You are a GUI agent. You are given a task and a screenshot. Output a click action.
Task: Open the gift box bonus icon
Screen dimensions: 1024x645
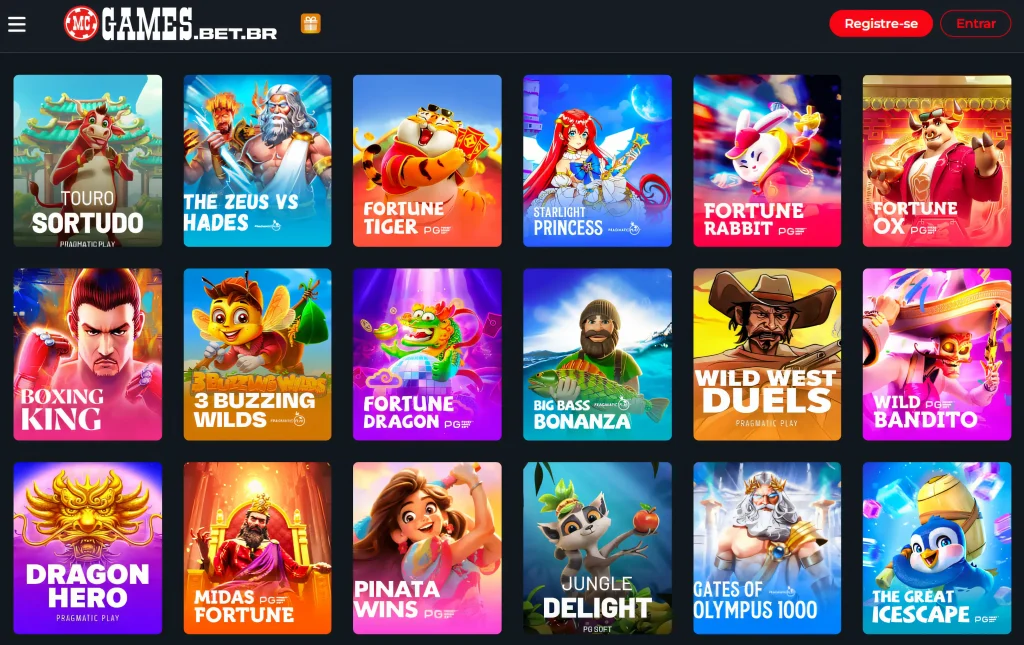pos(311,24)
